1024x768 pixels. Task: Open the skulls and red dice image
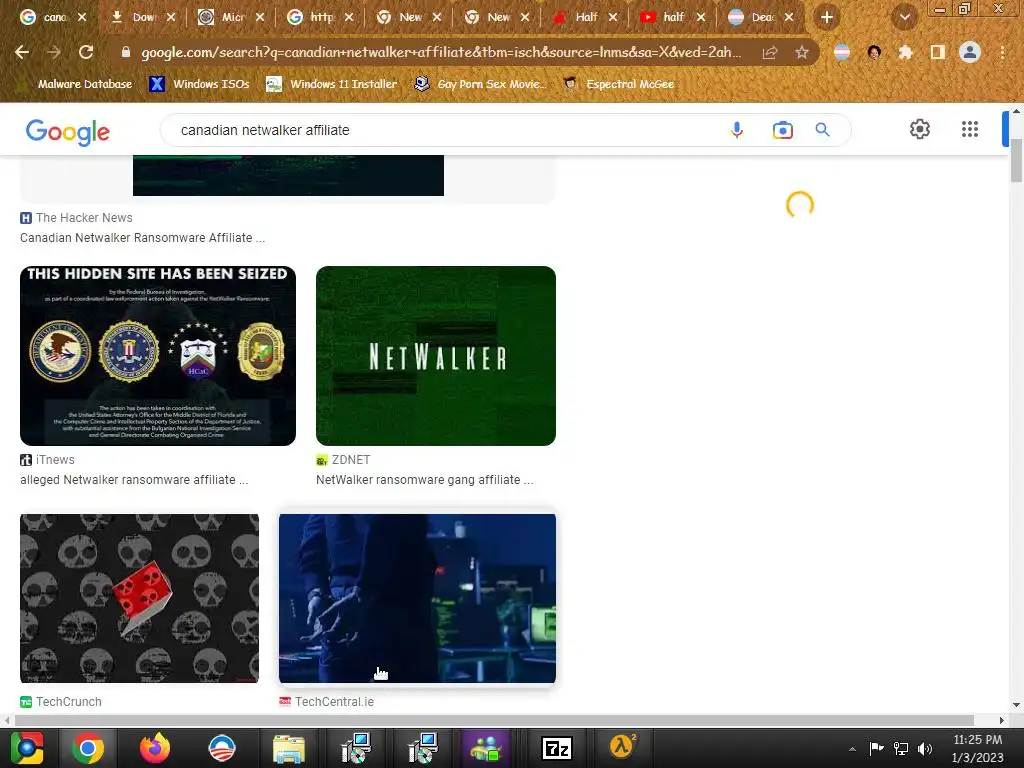click(139, 598)
